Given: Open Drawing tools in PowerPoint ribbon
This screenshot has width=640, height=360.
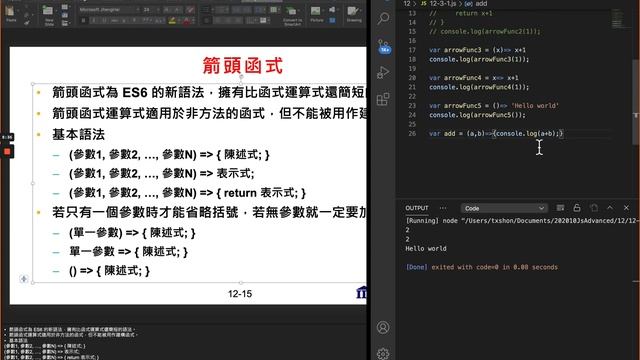Looking at the screenshot, I should (x=354, y=14).
